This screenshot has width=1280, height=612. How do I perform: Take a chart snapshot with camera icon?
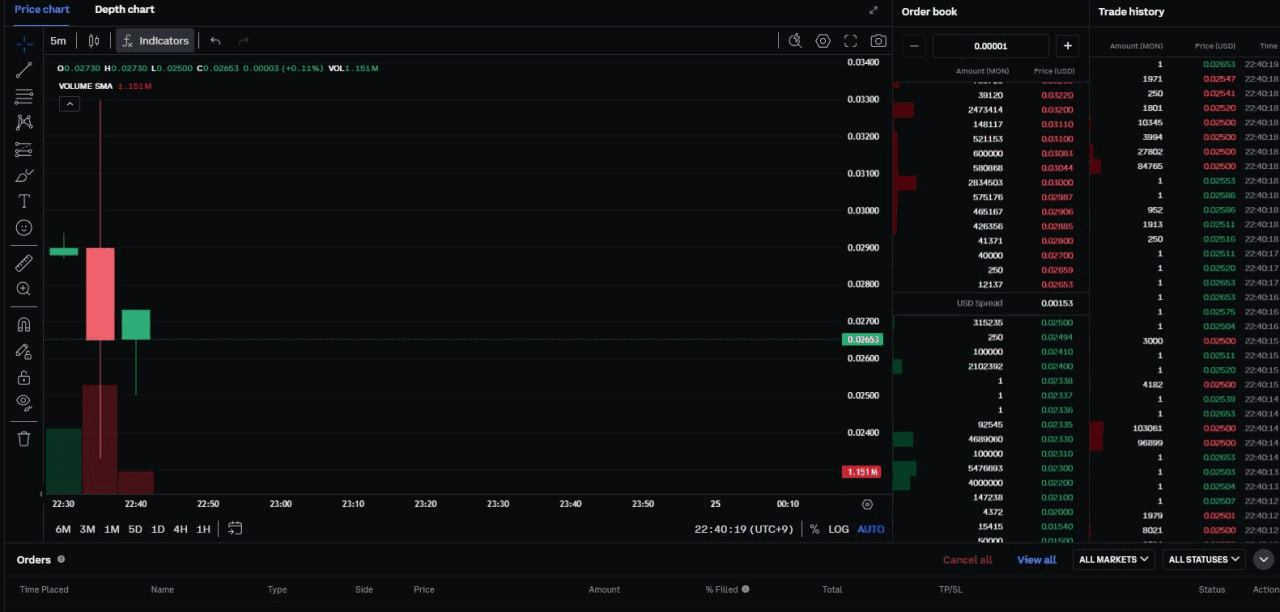878,41
